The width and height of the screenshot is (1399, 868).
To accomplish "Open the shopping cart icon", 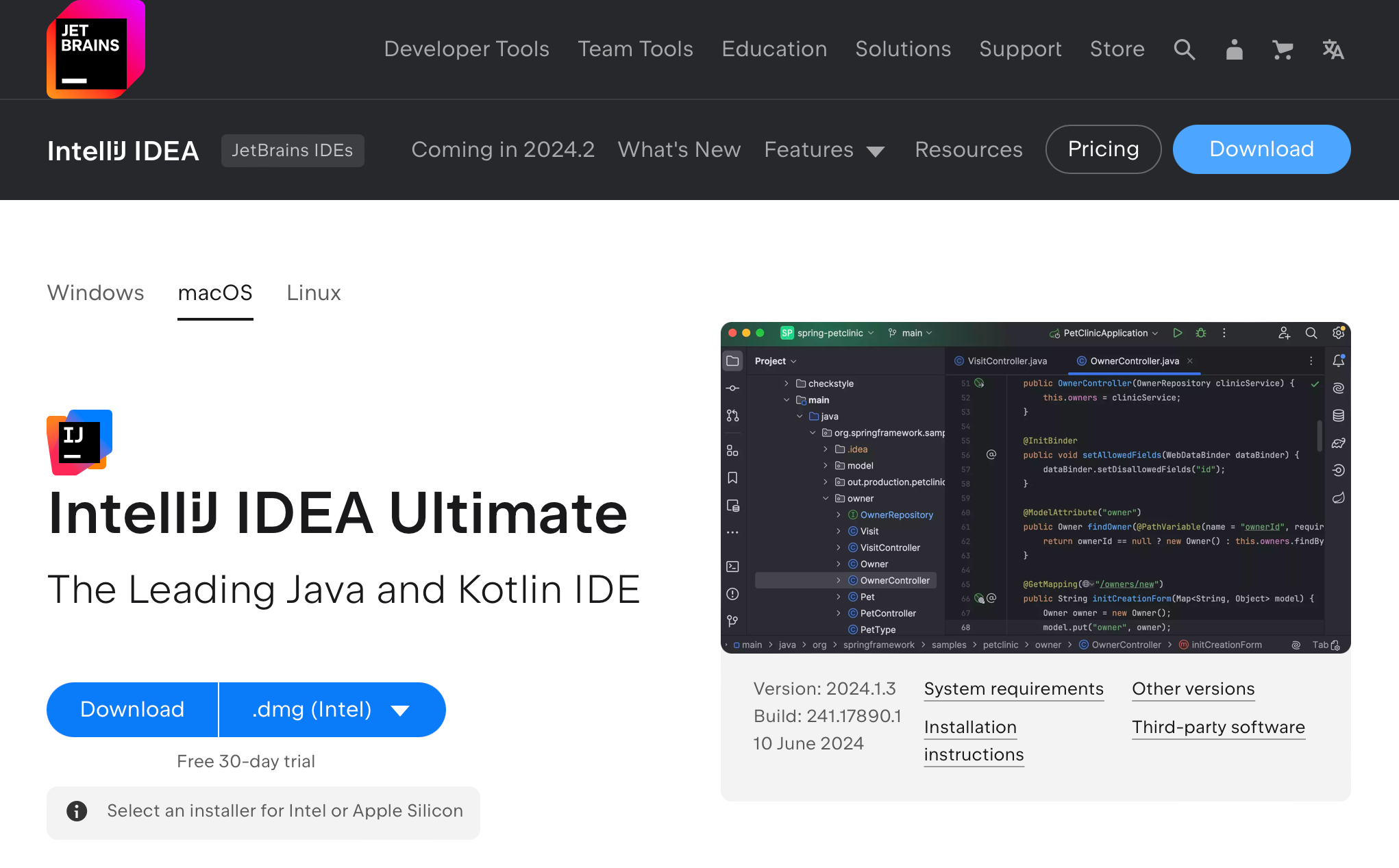I will coord(1283,49).
